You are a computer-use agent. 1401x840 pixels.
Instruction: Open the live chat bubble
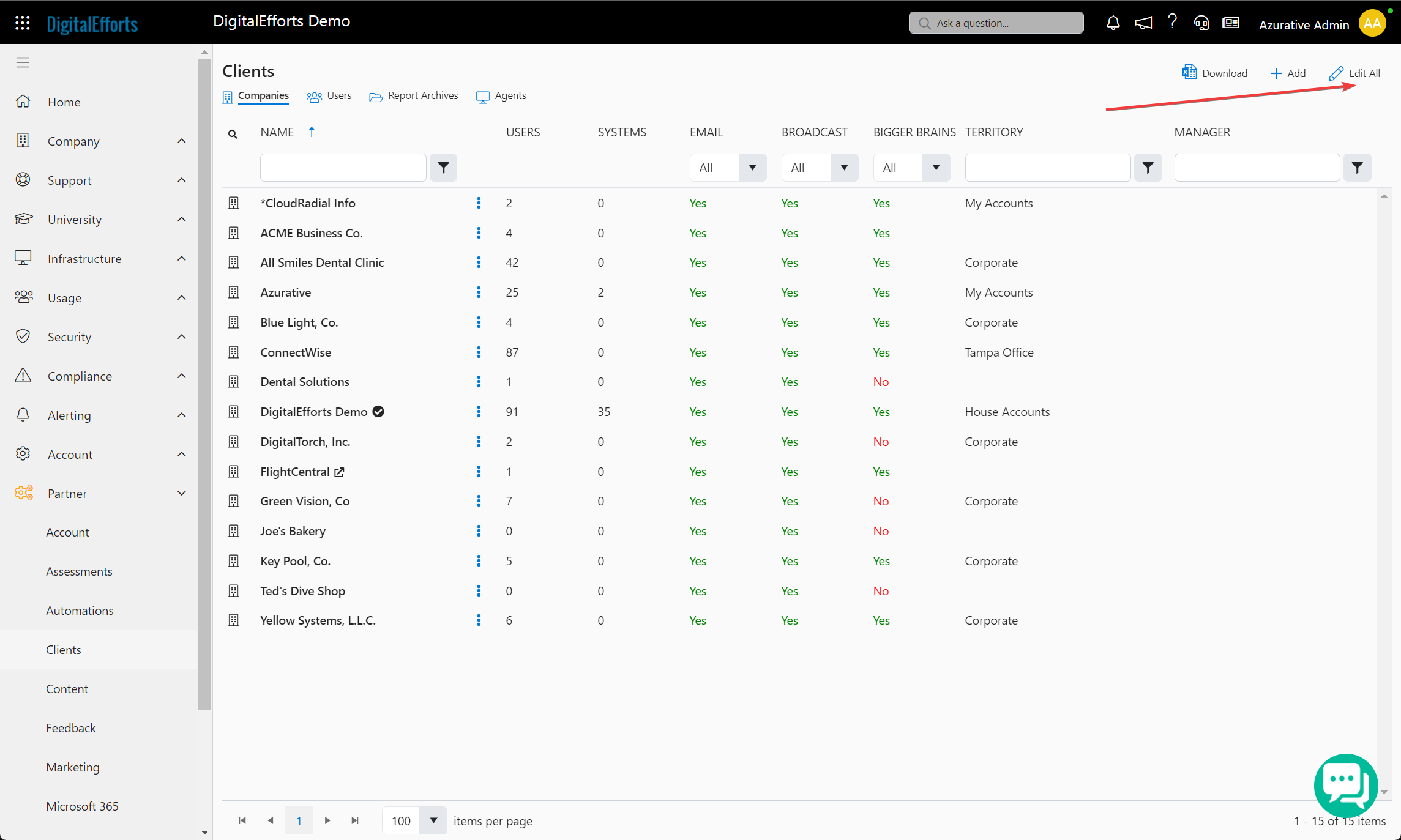pyautogui.click(x=1345, y=786)
